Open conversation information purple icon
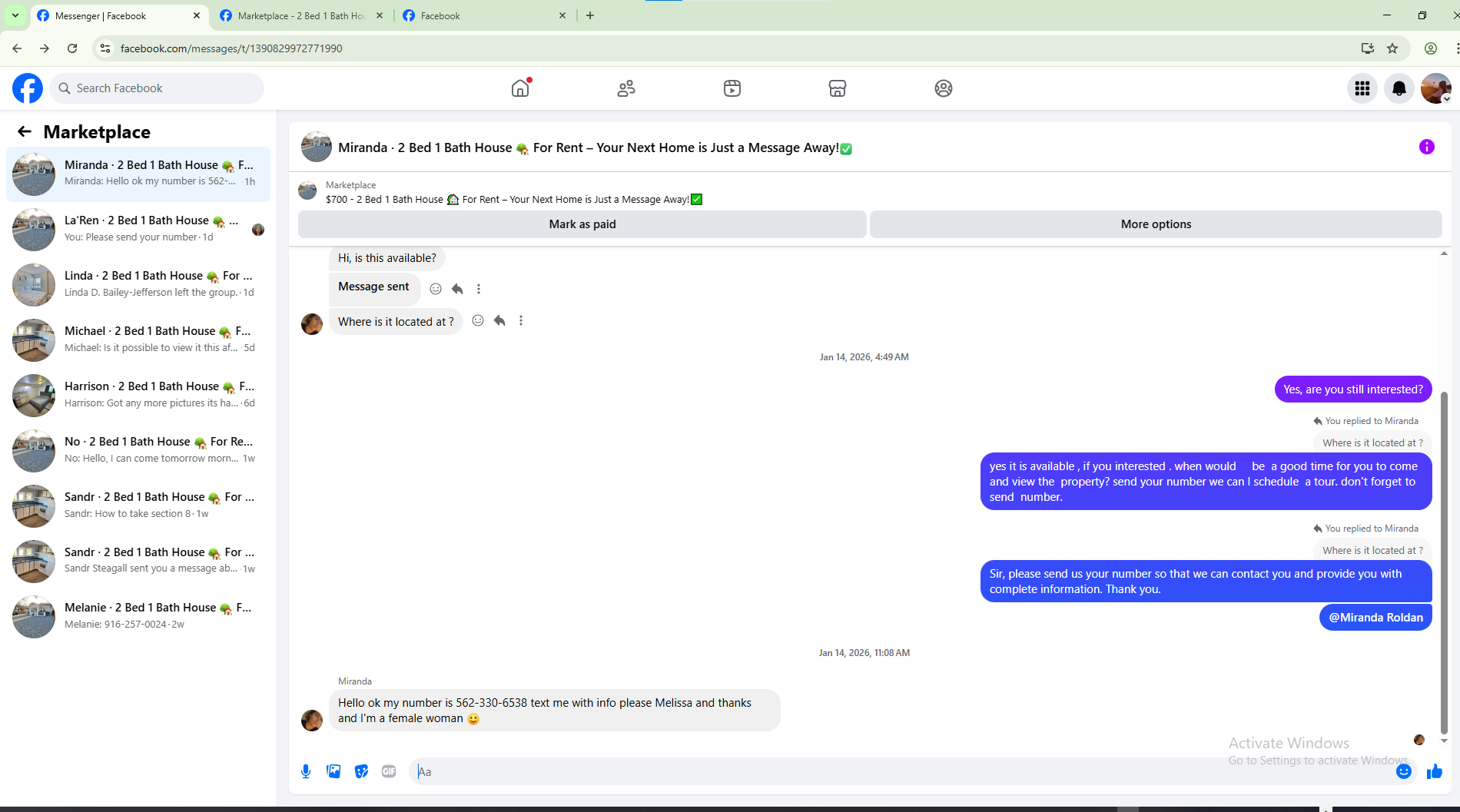The image size is (1460, 812). [x=1426, y=147]
